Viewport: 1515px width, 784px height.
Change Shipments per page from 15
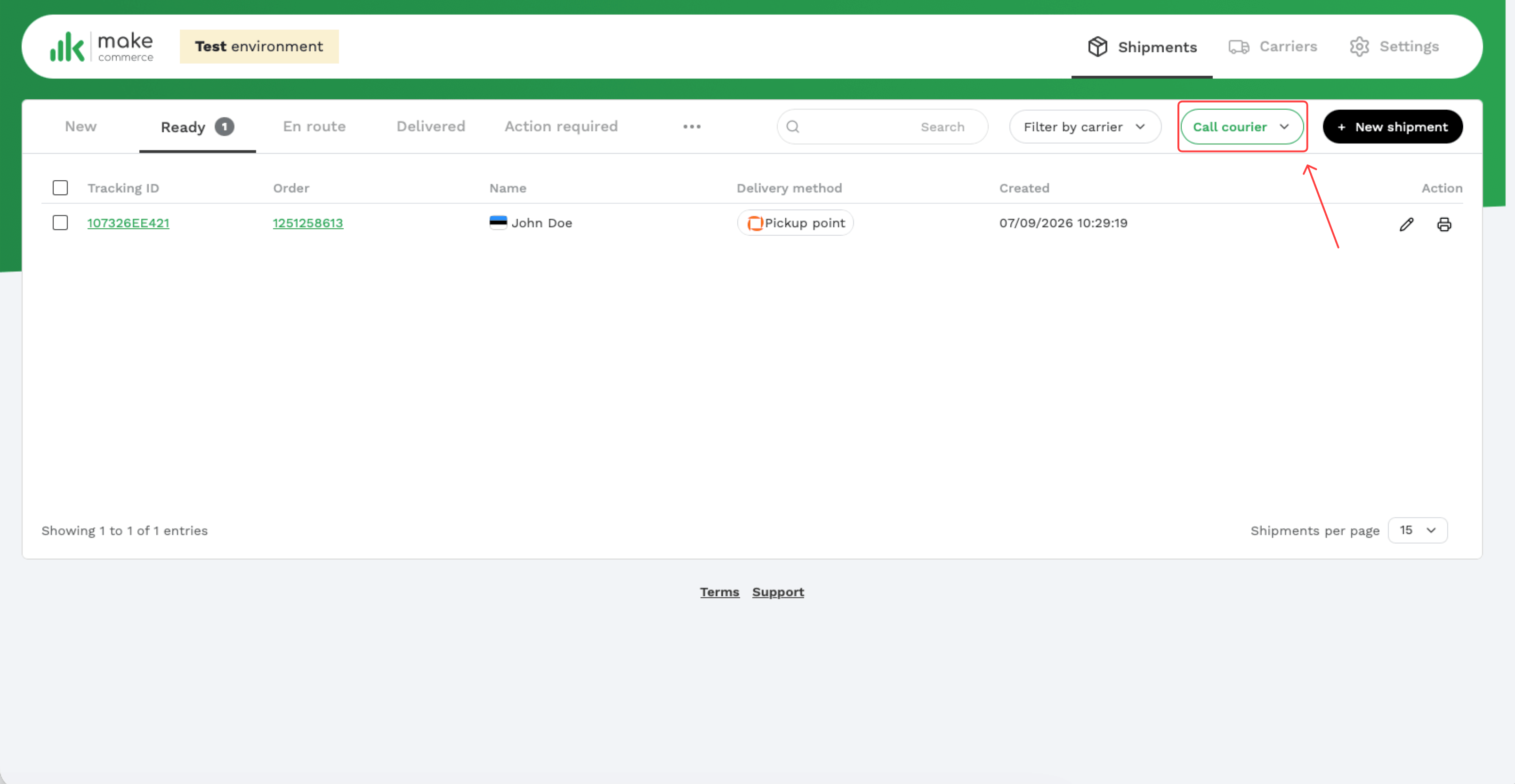[1418, 530]
